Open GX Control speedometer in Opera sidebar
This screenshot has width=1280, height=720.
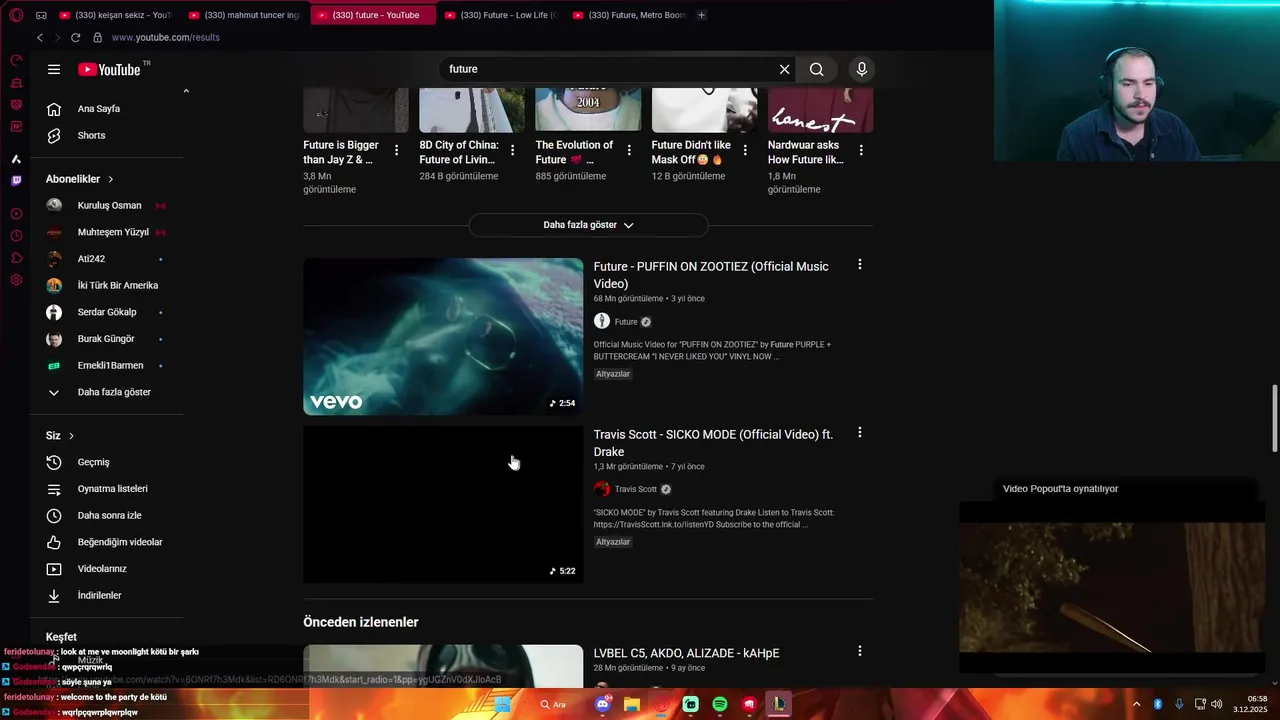(x=16, y=60)
